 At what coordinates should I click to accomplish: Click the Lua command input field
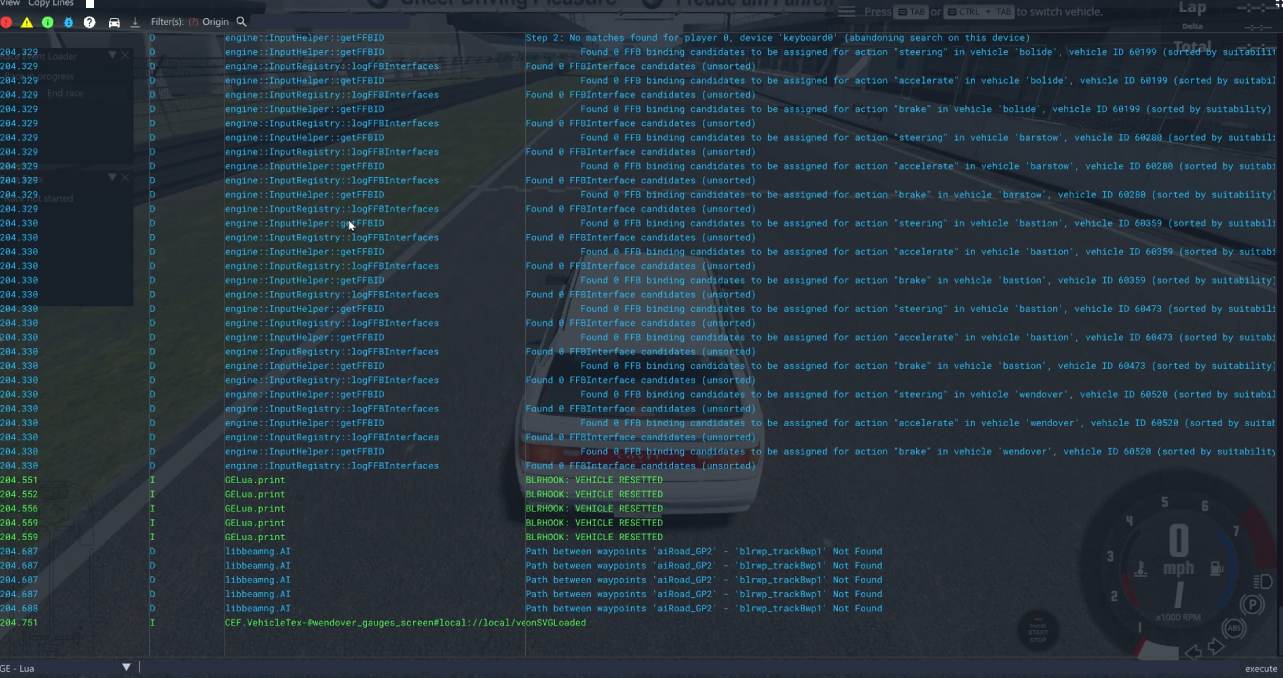pos(688,668)
